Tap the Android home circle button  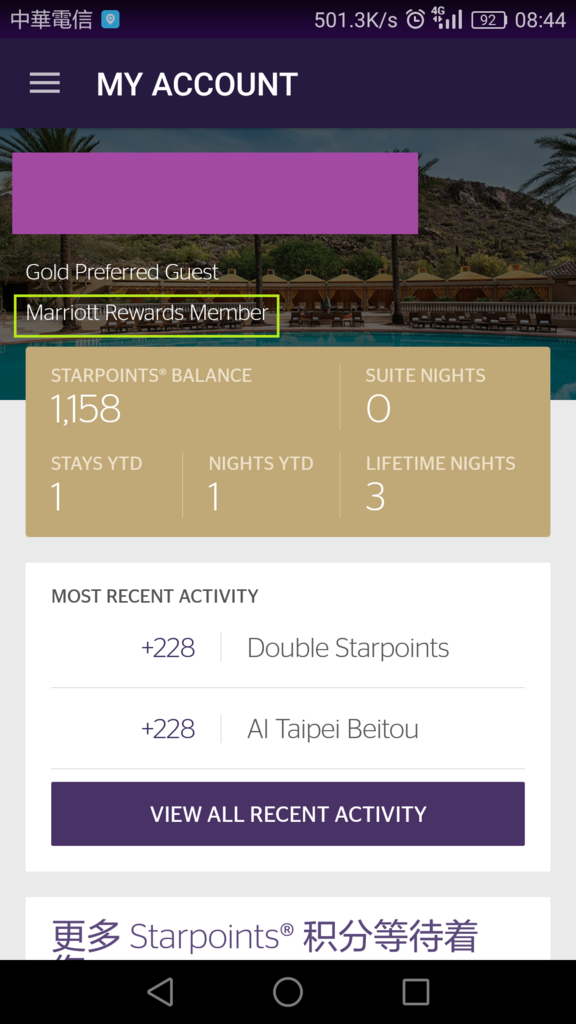click(287, 991)
